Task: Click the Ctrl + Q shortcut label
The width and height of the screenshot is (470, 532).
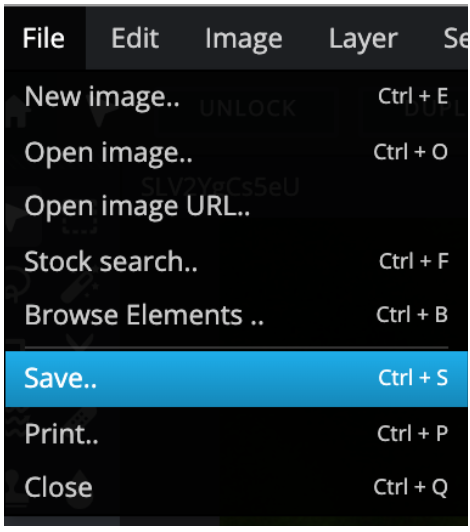Action: [411, 487]
